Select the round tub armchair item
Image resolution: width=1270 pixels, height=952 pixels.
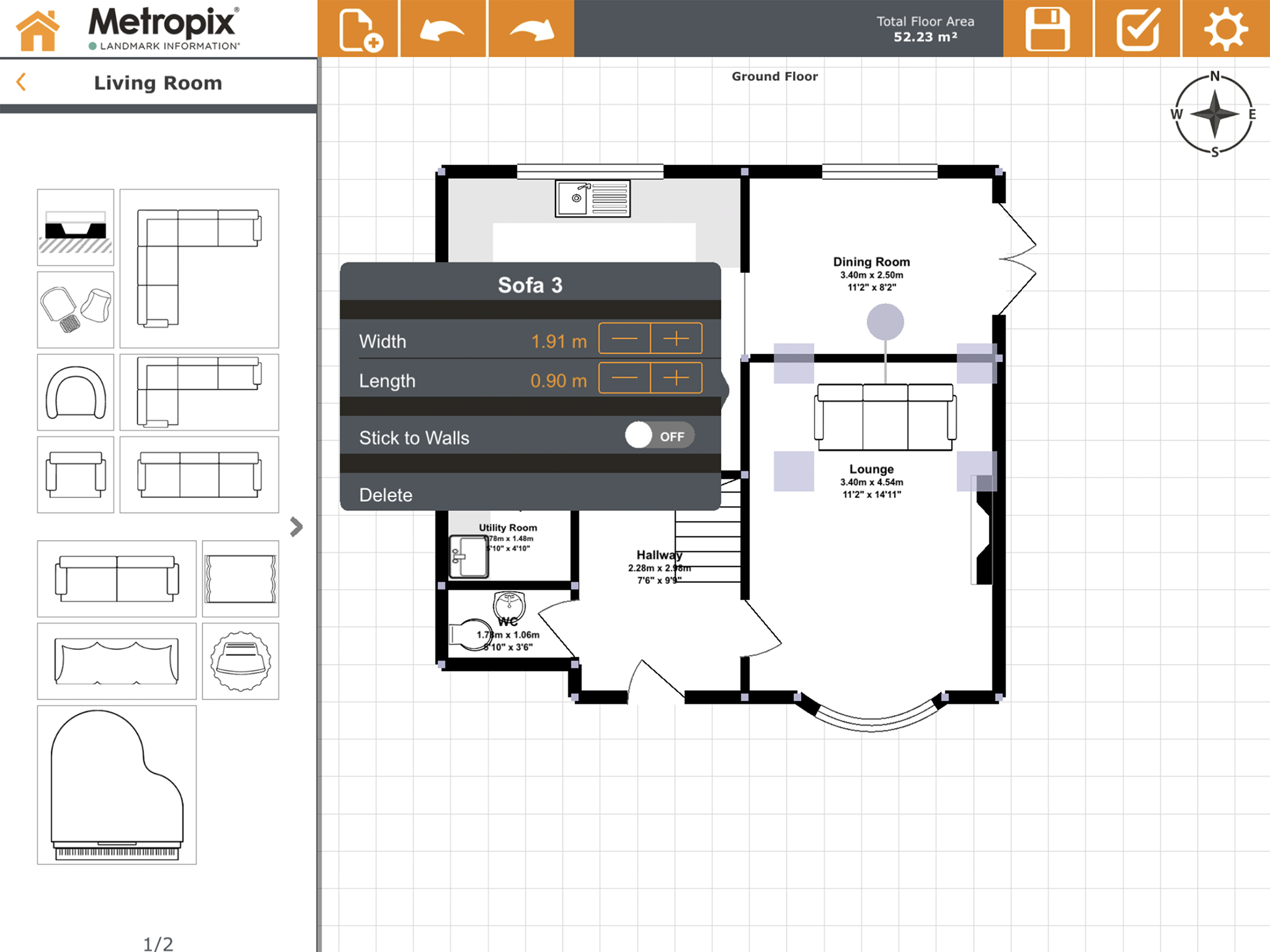click(76, 392)
